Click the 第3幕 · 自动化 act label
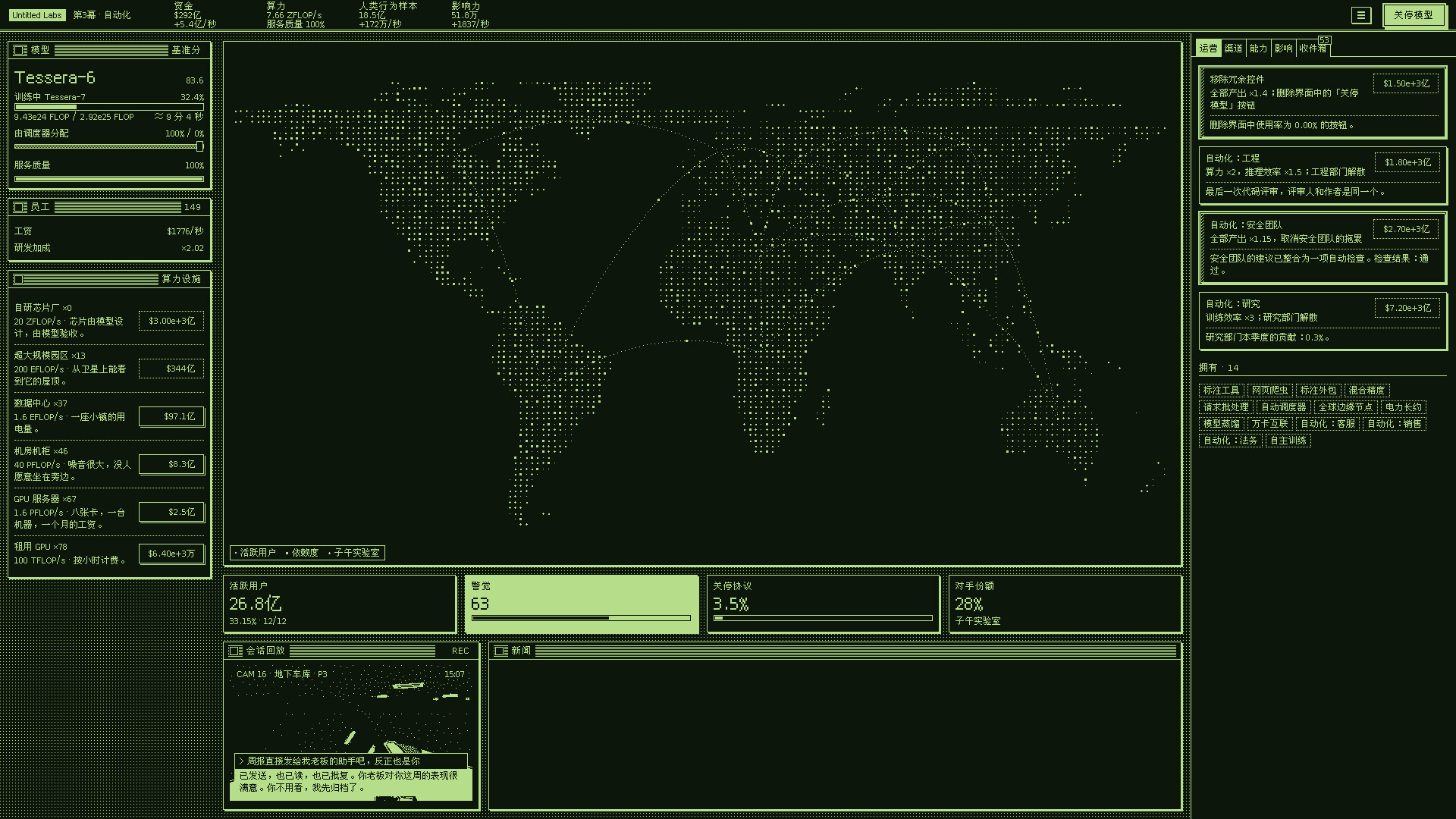The image size is (1456, 819). coord(102,15)
